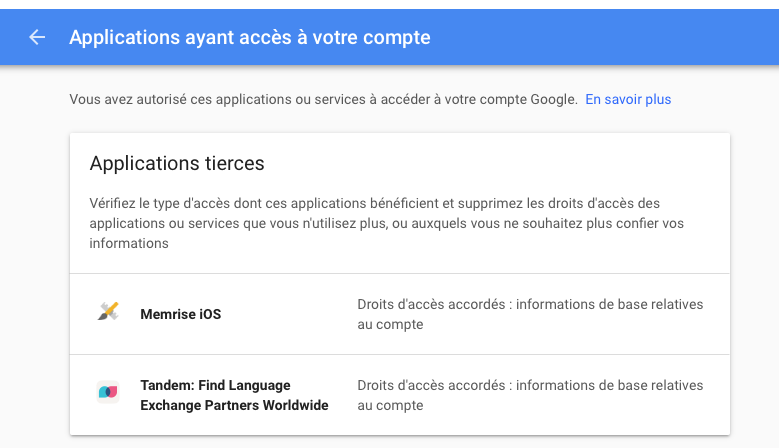Click 'au compte' text in Tandem row

[x=390, y=405]
